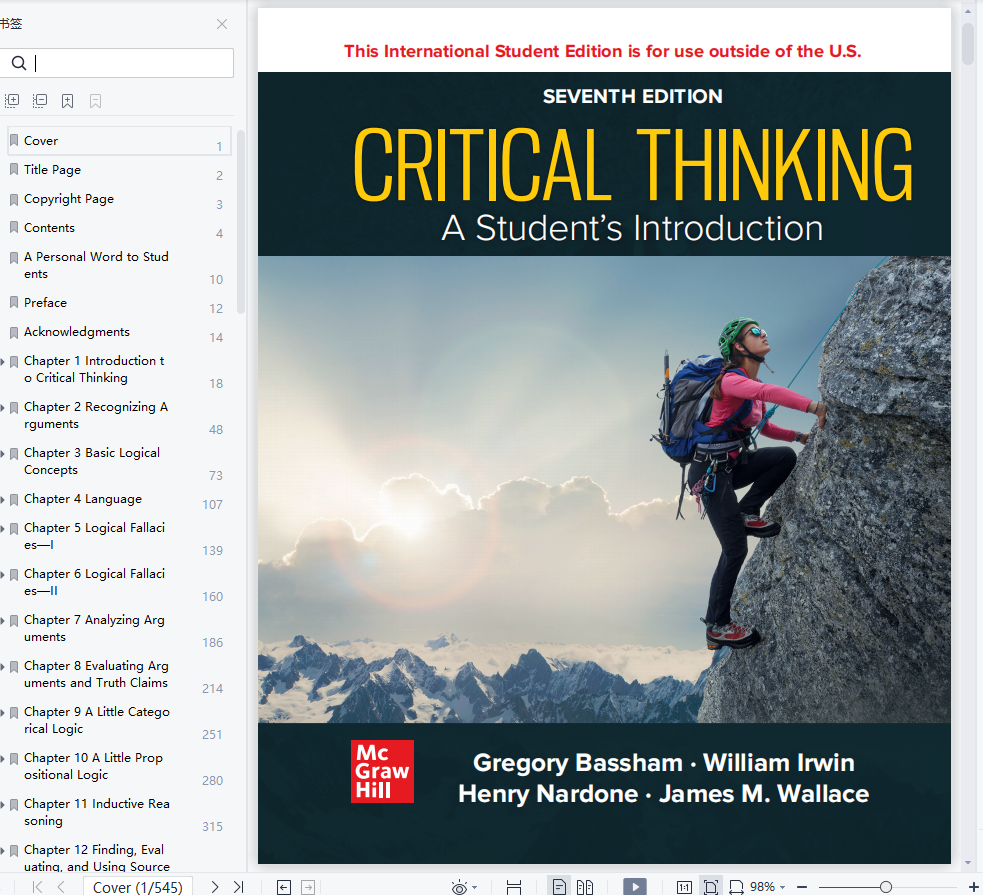Viewport: 983px width, 895px height.
Task: Collapse all bookmarks icon
Action: [39, 100]
